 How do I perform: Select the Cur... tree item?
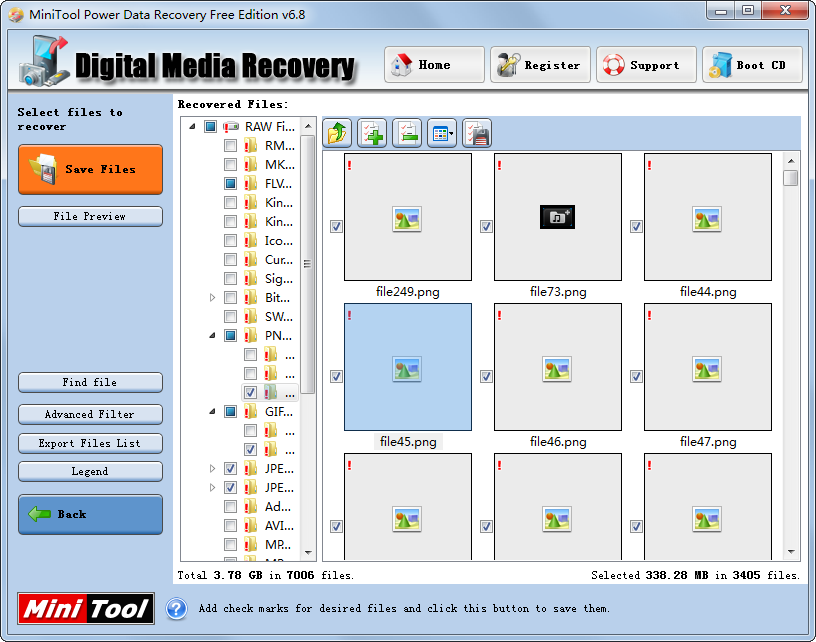click(278, 260)
